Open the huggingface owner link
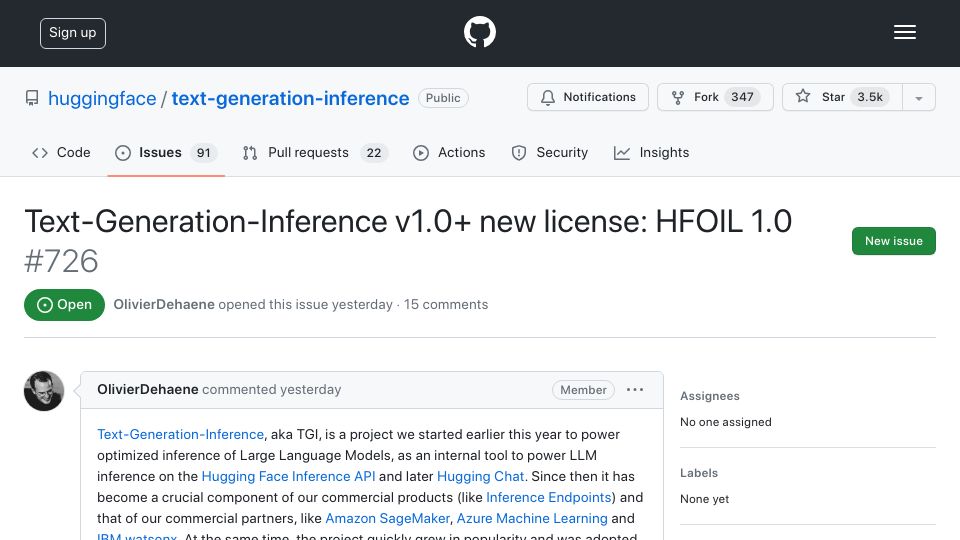Screen dimensions: 960x540 (102, 98)
